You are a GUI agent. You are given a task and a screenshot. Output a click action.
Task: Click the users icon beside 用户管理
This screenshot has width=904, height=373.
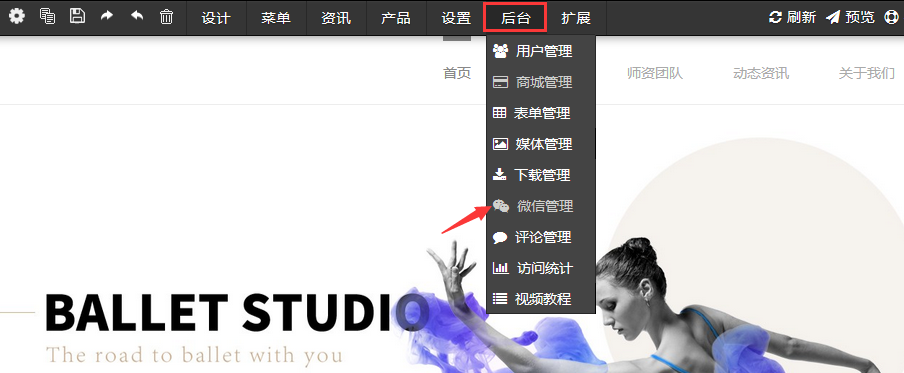[500, 51]
